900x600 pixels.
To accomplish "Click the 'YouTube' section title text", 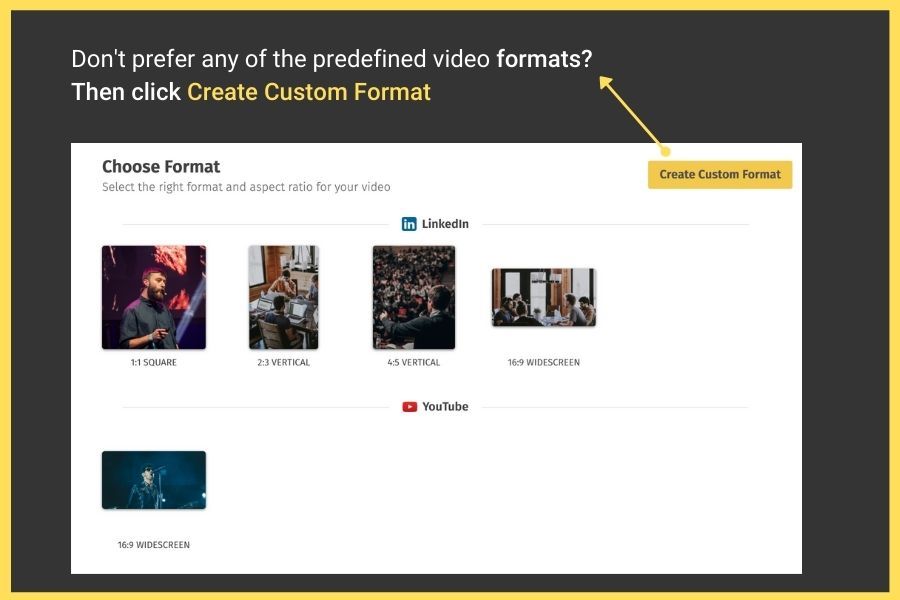I will point(445,407).
